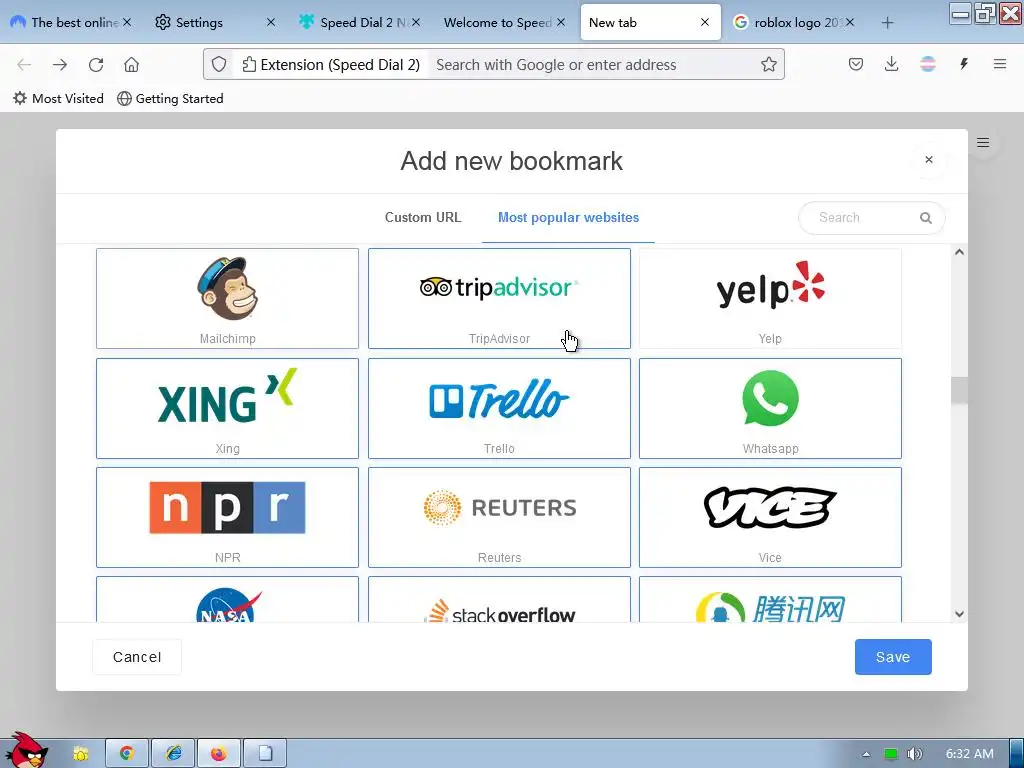Image resolution: width=1024 pixels, height=768 pixels.
Task: Select the Reuters website tile
Action: pos(499,517)
